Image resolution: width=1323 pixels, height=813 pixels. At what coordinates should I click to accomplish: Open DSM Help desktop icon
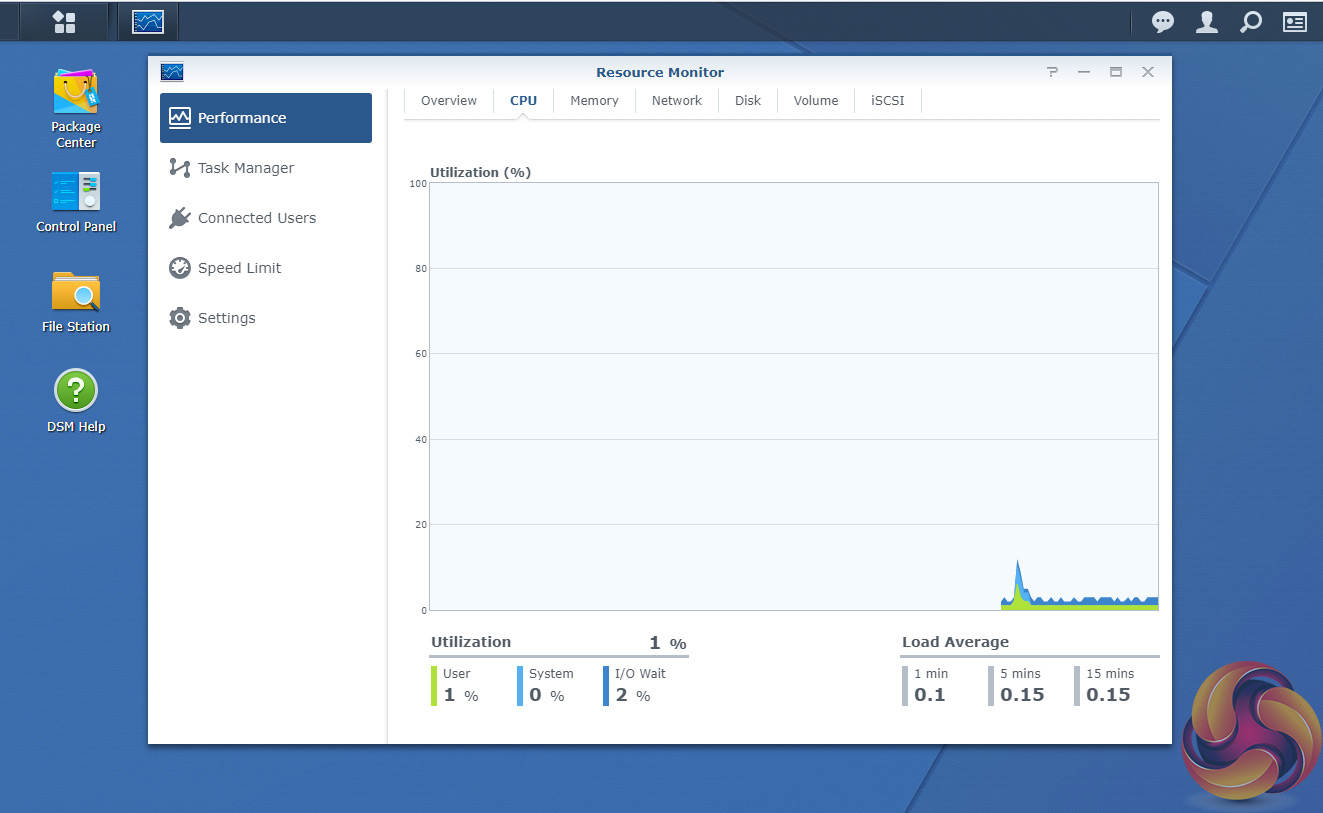tap(76, 390)
